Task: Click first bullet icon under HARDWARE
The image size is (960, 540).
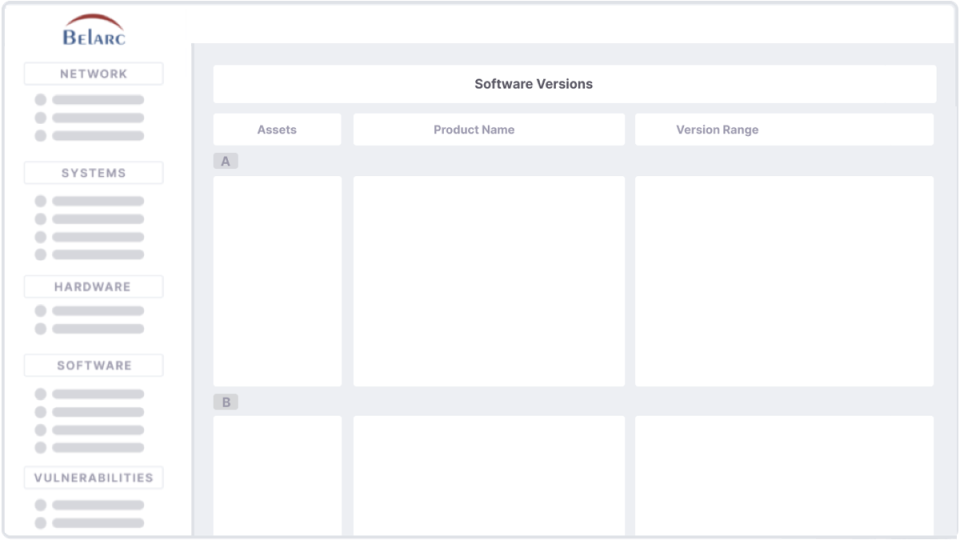Action: [x=41, y=311]
